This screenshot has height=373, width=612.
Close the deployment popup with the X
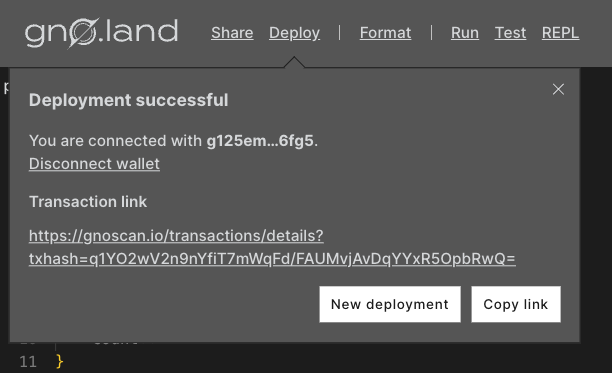point(558,89)
